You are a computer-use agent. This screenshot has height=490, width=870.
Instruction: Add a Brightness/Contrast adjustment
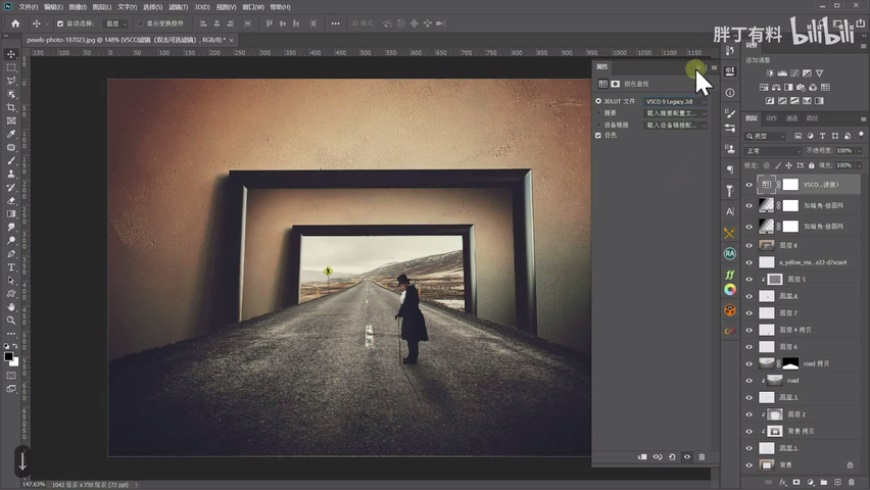click(769, 73)
